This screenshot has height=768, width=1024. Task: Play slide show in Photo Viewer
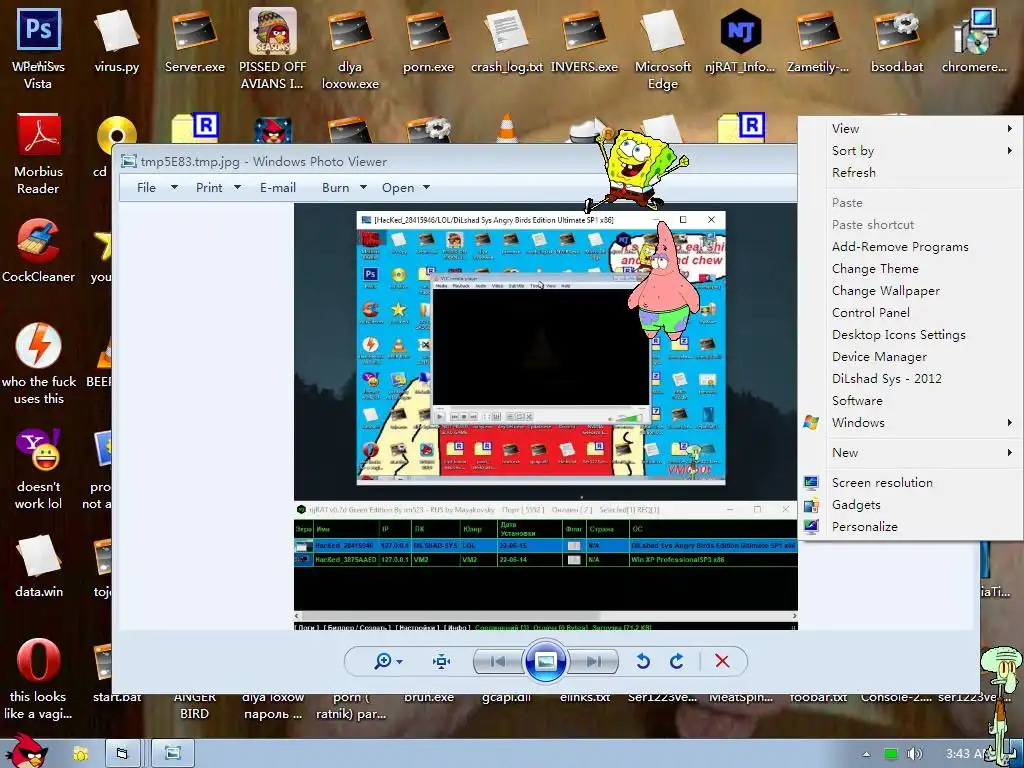pyautogui.click(x=545, y=662)
